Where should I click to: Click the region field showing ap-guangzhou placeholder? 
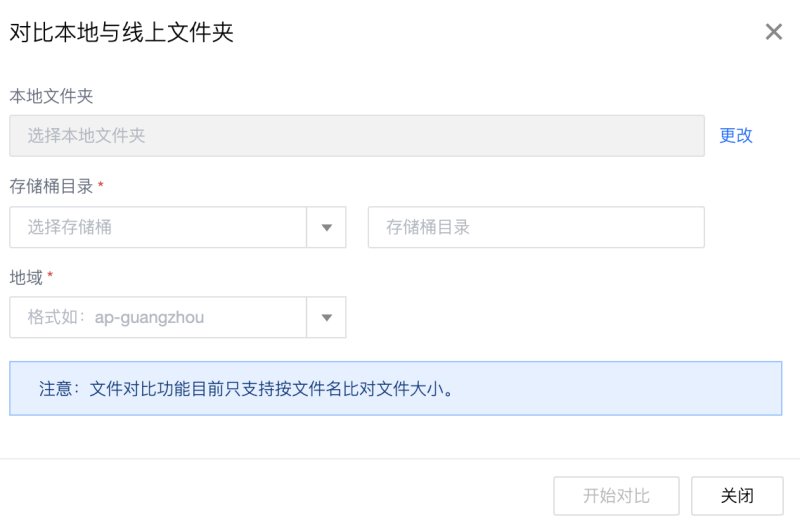[x=158, y=317]
